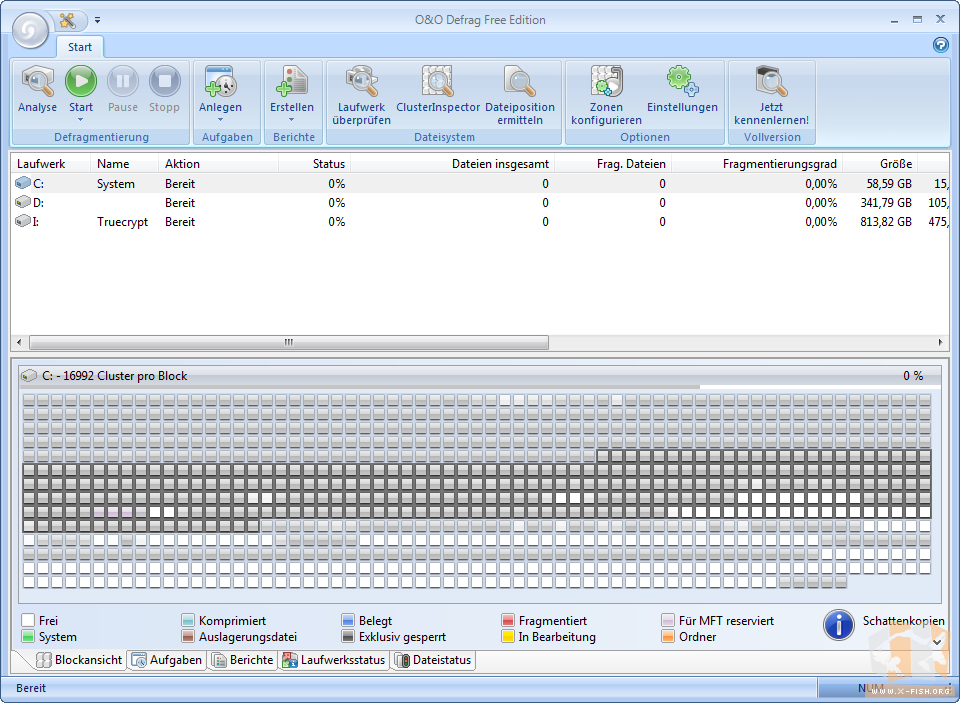
Task: Click the quick access wand icon
Action: [x=67, y=20]
